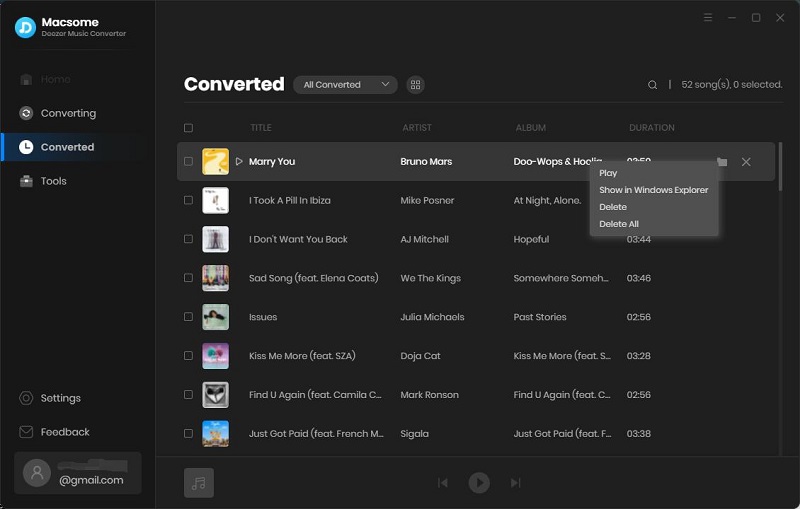Click artist name Doja Cat
The width and height of the screenshot is (800, 509).
420,355
